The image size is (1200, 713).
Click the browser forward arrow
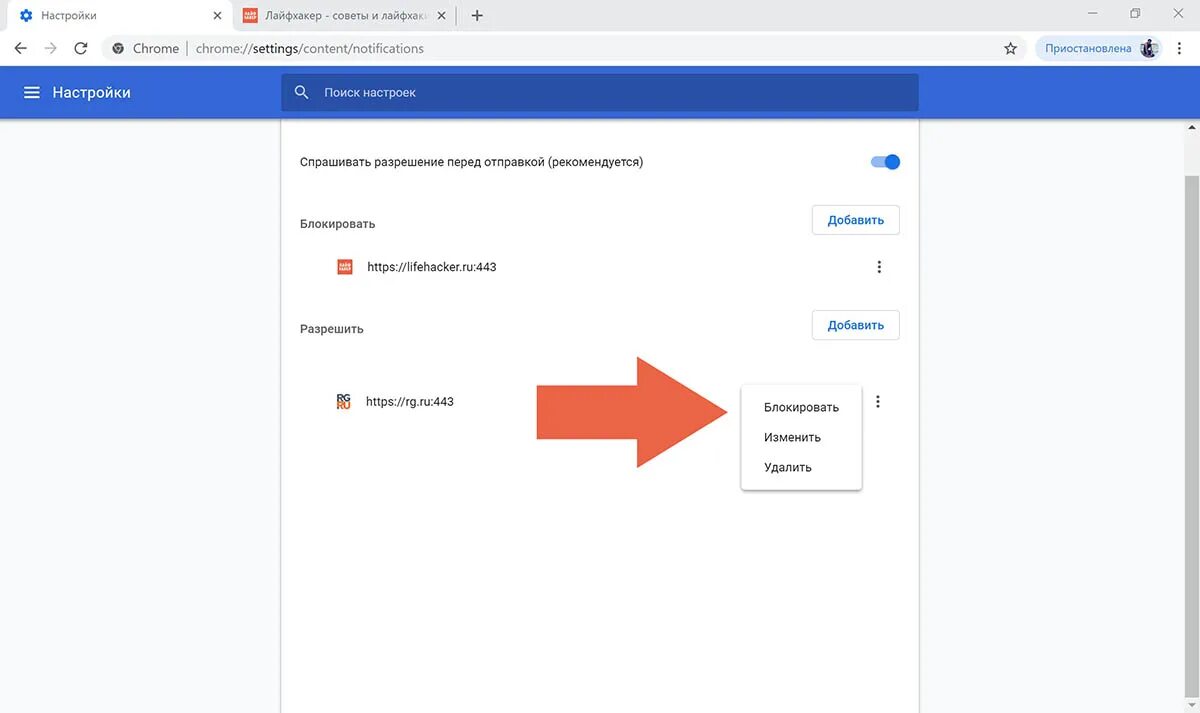tap(51, 48)
